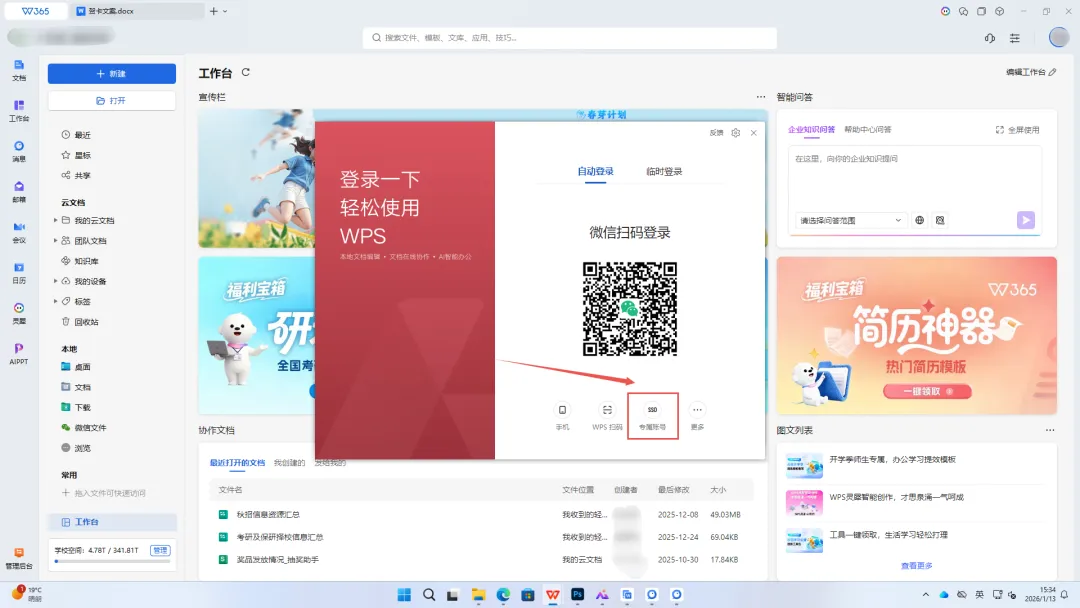
Task: Click the 学校空间 storage usage bar
Action: pos(112,561)
